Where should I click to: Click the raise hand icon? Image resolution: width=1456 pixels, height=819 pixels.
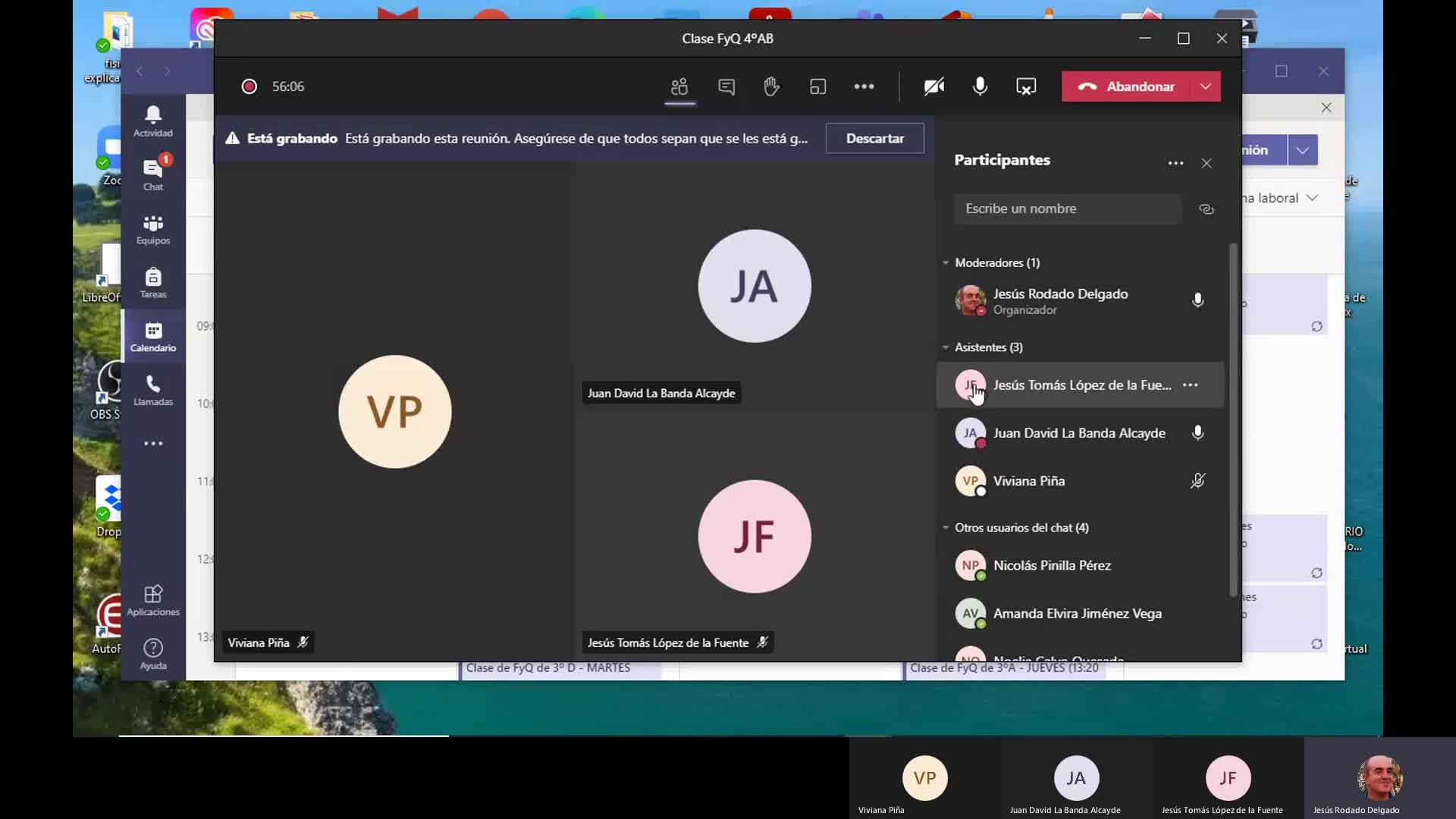tap(771, 86)
